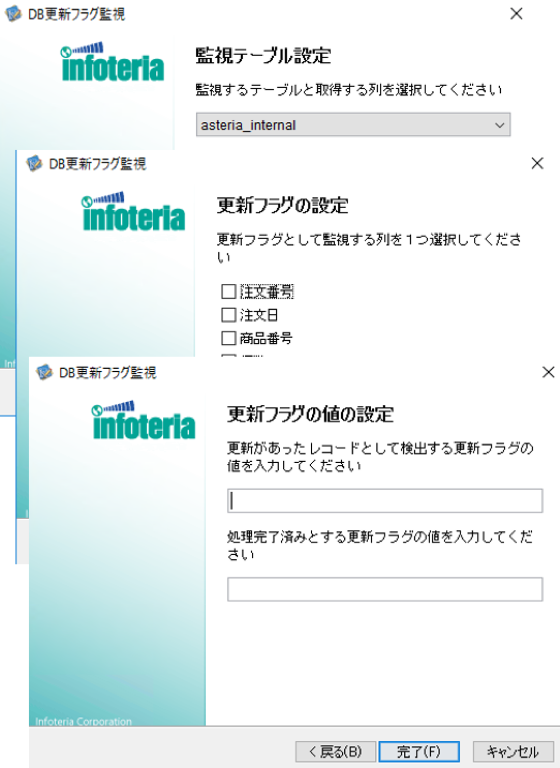Close the 監視テーブル設定 dialog
Image resolution: width=560 pixels, height=768 pixels.
pos(516,14)
